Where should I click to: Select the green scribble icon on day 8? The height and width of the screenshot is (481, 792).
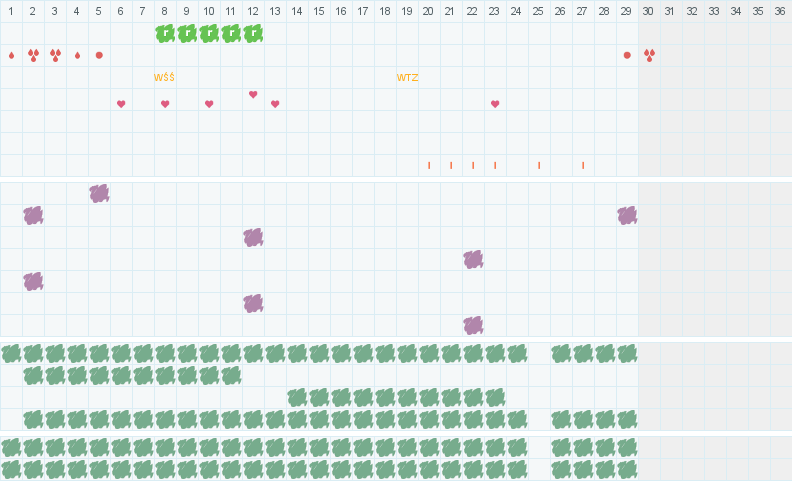pos(165,33)
